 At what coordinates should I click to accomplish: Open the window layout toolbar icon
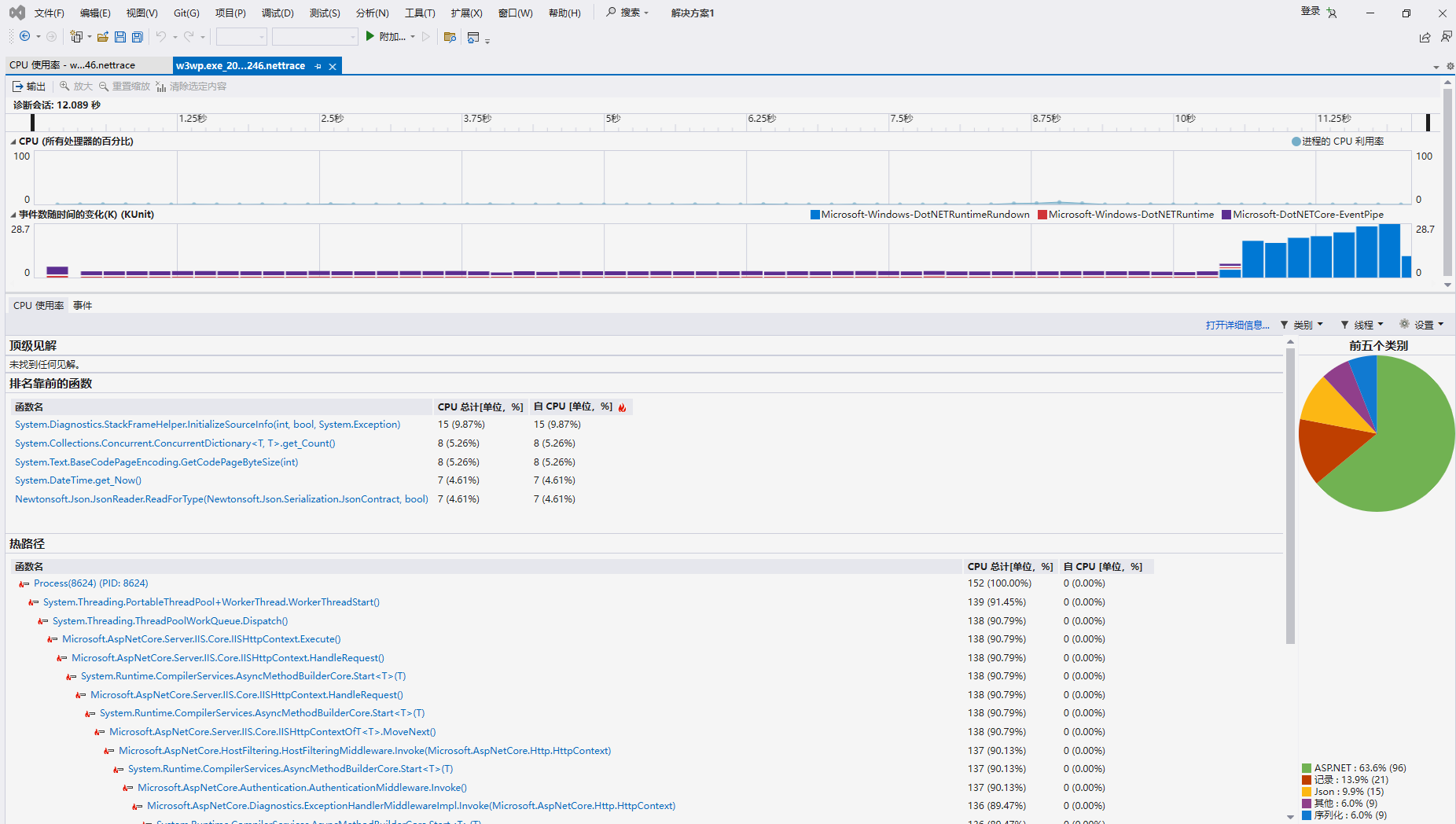[473, 37]
